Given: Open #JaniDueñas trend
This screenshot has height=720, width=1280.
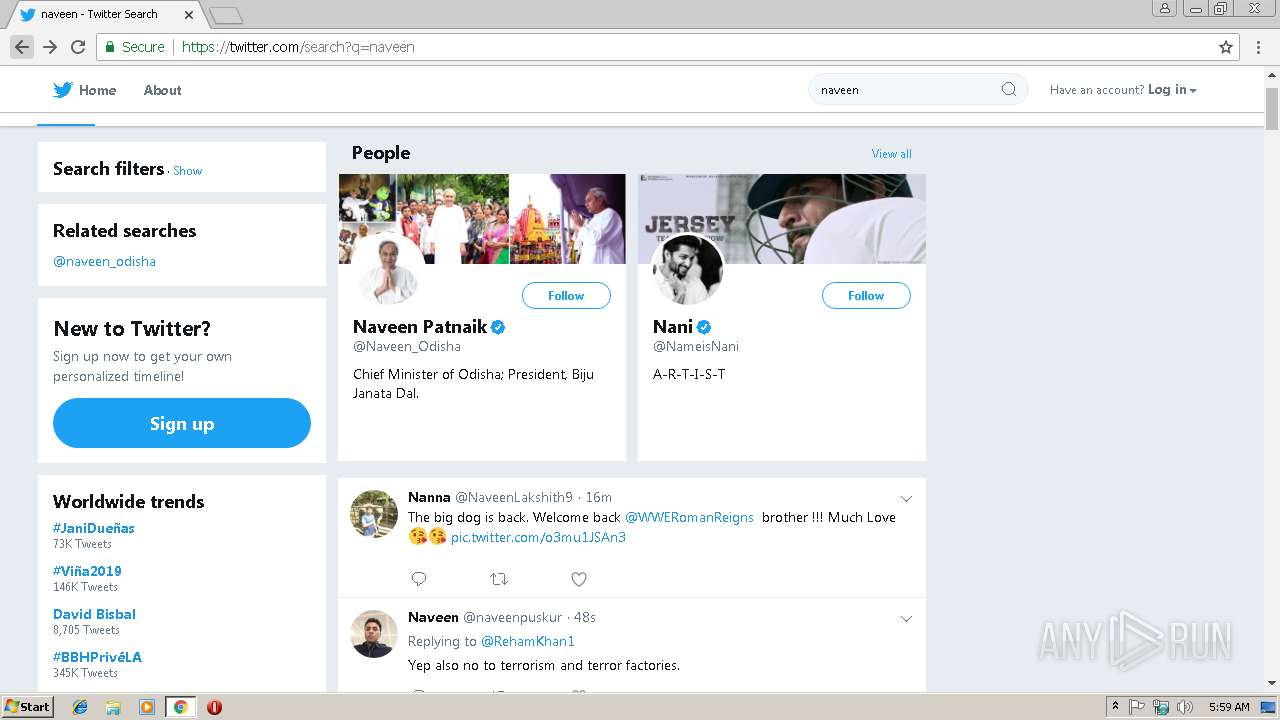Looking at the screenshot, I should click(94, 528).
